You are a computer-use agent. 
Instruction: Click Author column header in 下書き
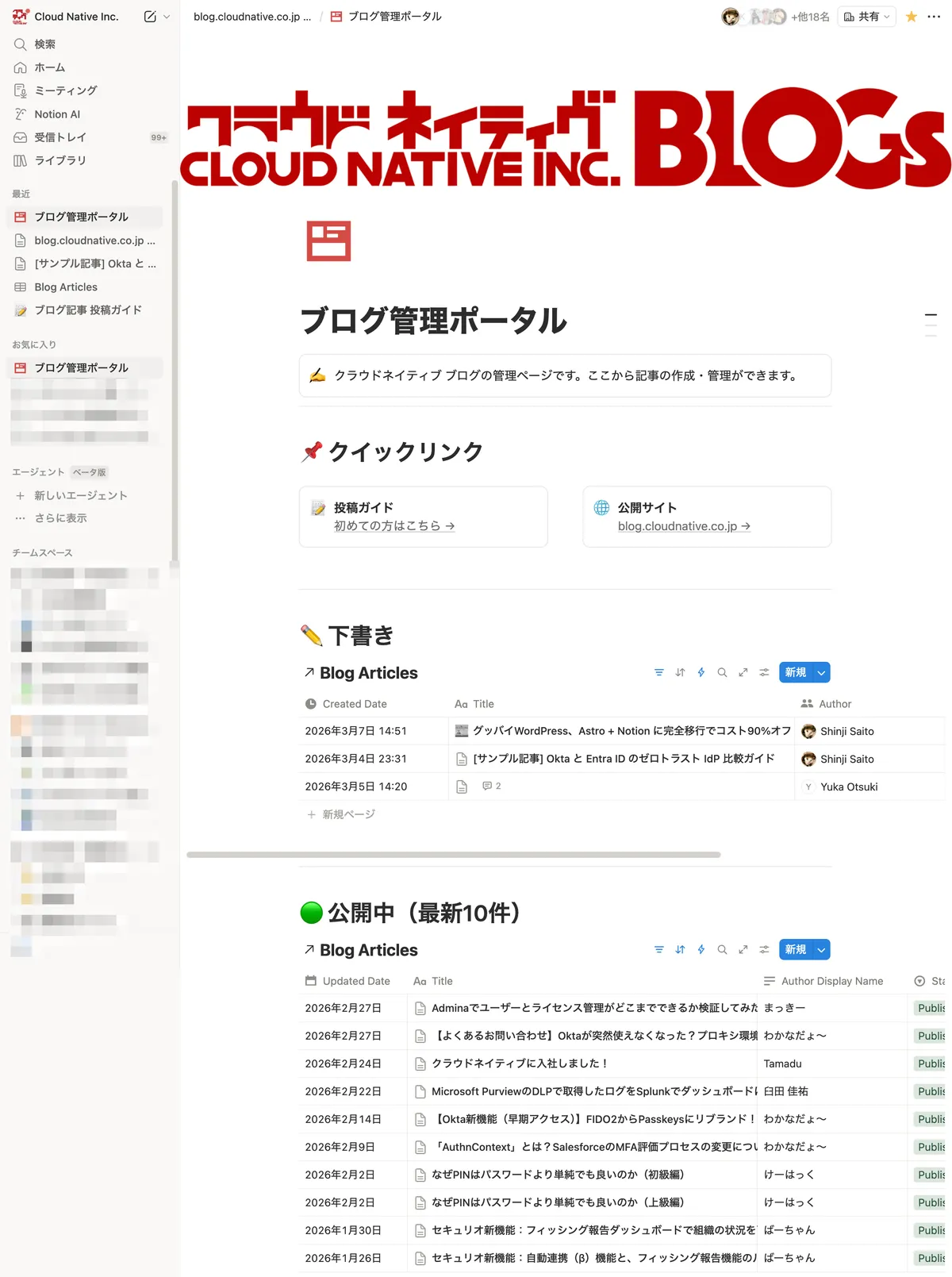pyautogui.click(x=826, y=704)
